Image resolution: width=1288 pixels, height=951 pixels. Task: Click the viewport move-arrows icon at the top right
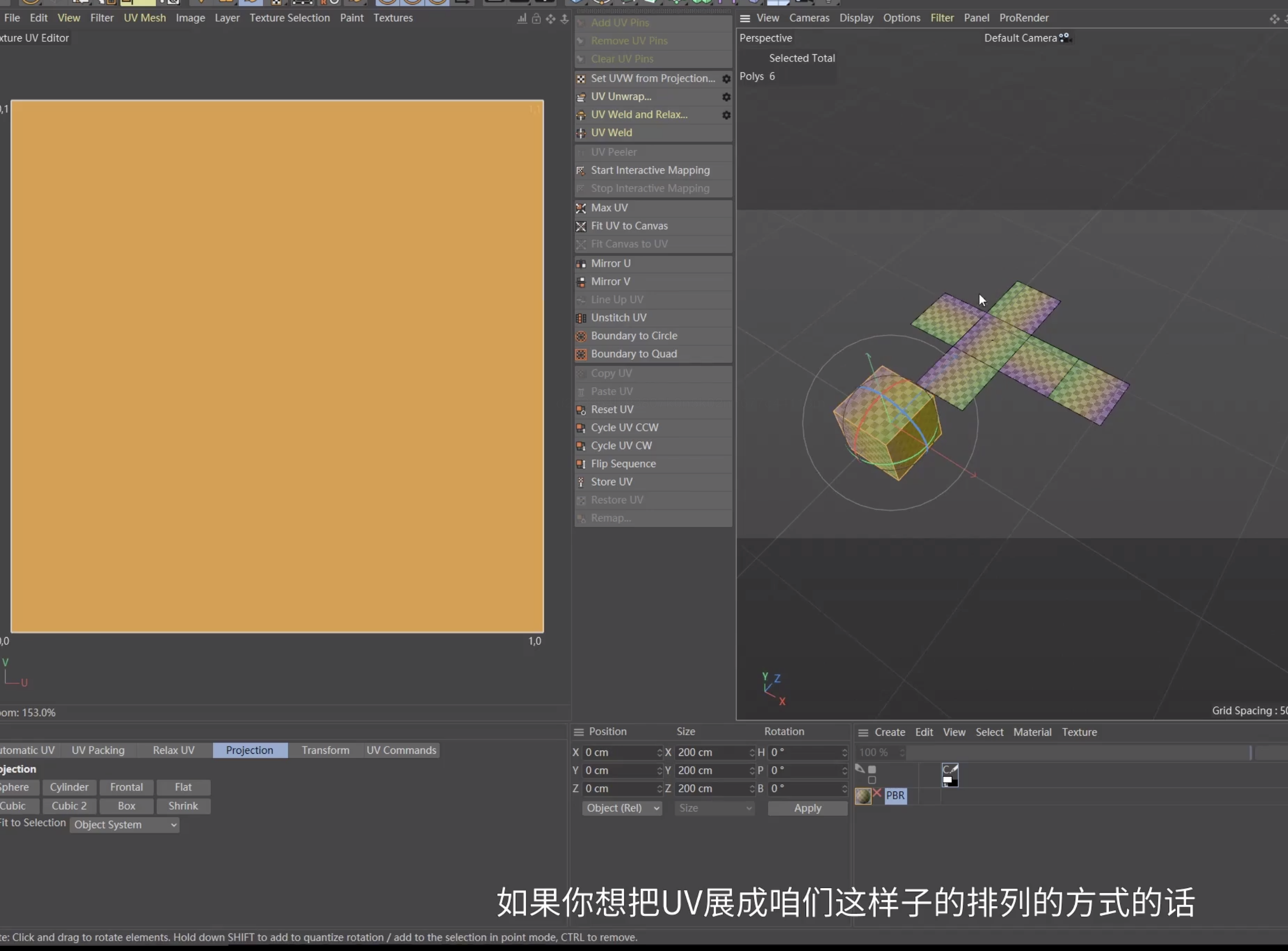1274,19
